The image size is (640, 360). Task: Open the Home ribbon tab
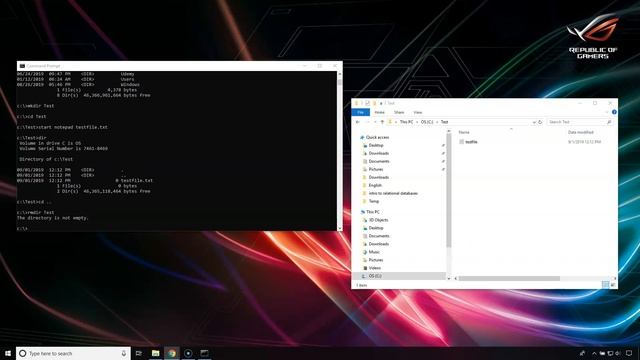[x=380, y=112]
